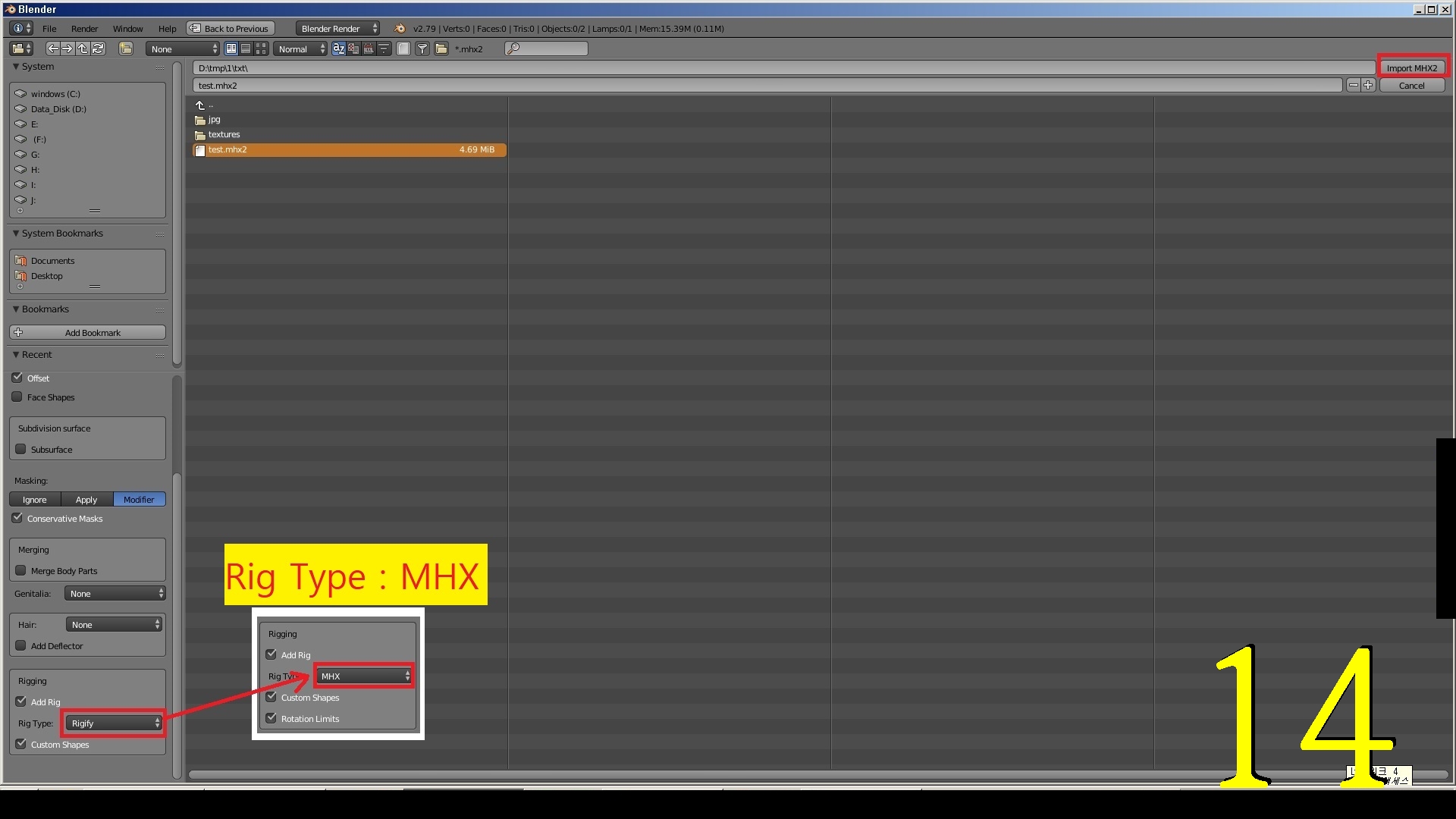Image resolution: width=1456 pixels, height=819 pixels.
Task: Refresh the file list
Action: [x=98, y=49]
